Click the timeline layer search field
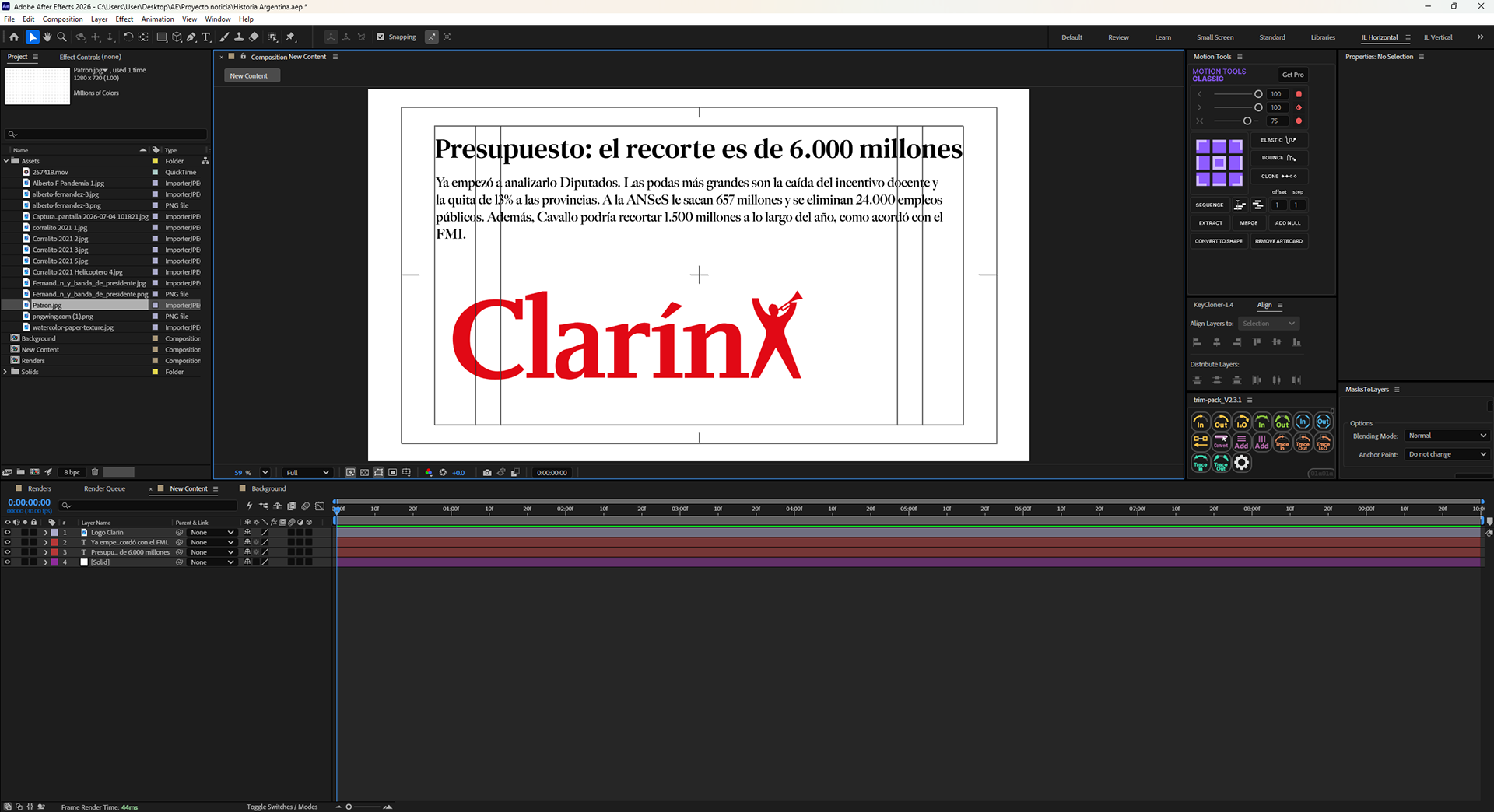Viewport: 1494px width, 812px height. click(148, 506)
